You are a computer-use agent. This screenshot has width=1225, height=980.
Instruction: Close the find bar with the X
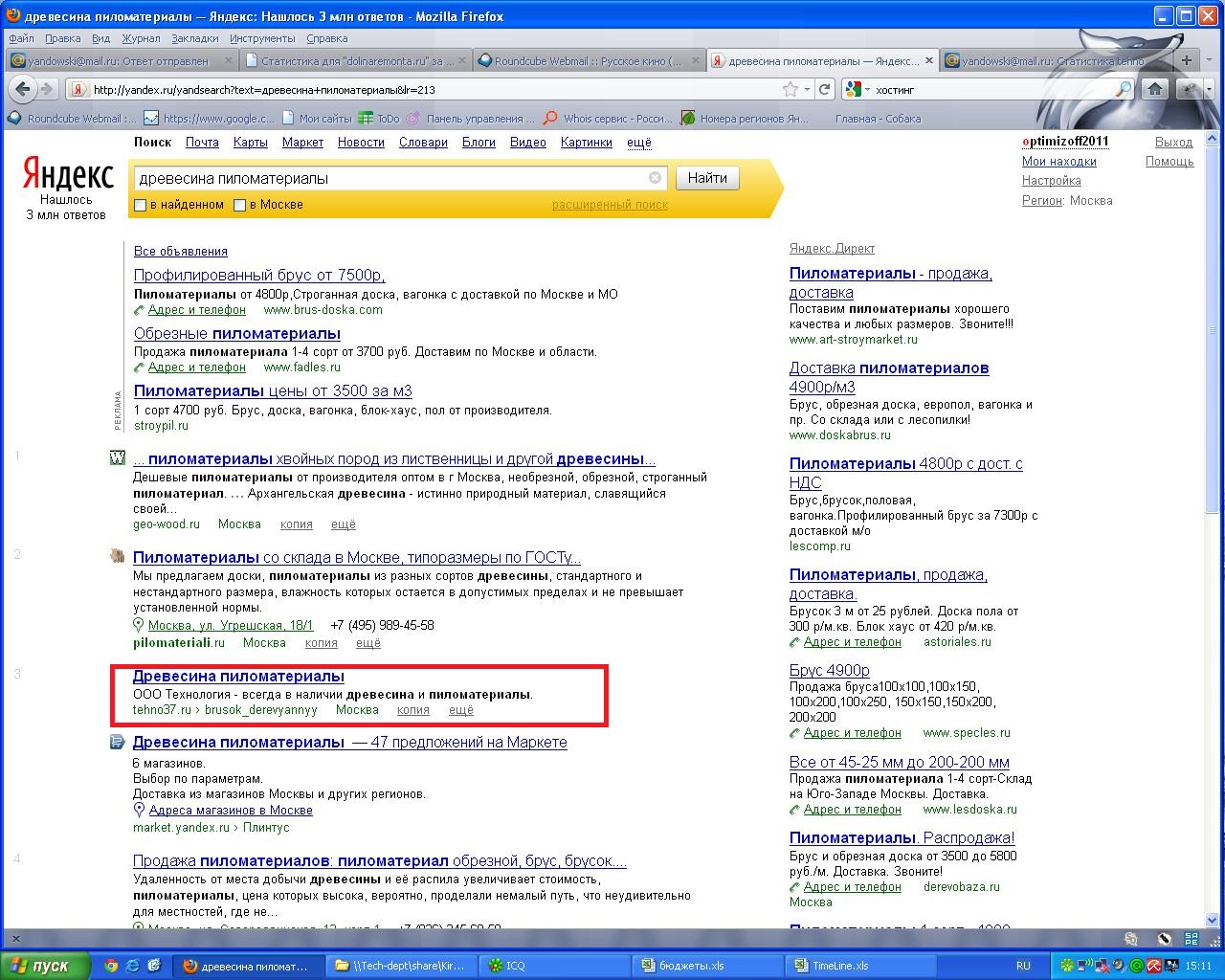(15, 939)
